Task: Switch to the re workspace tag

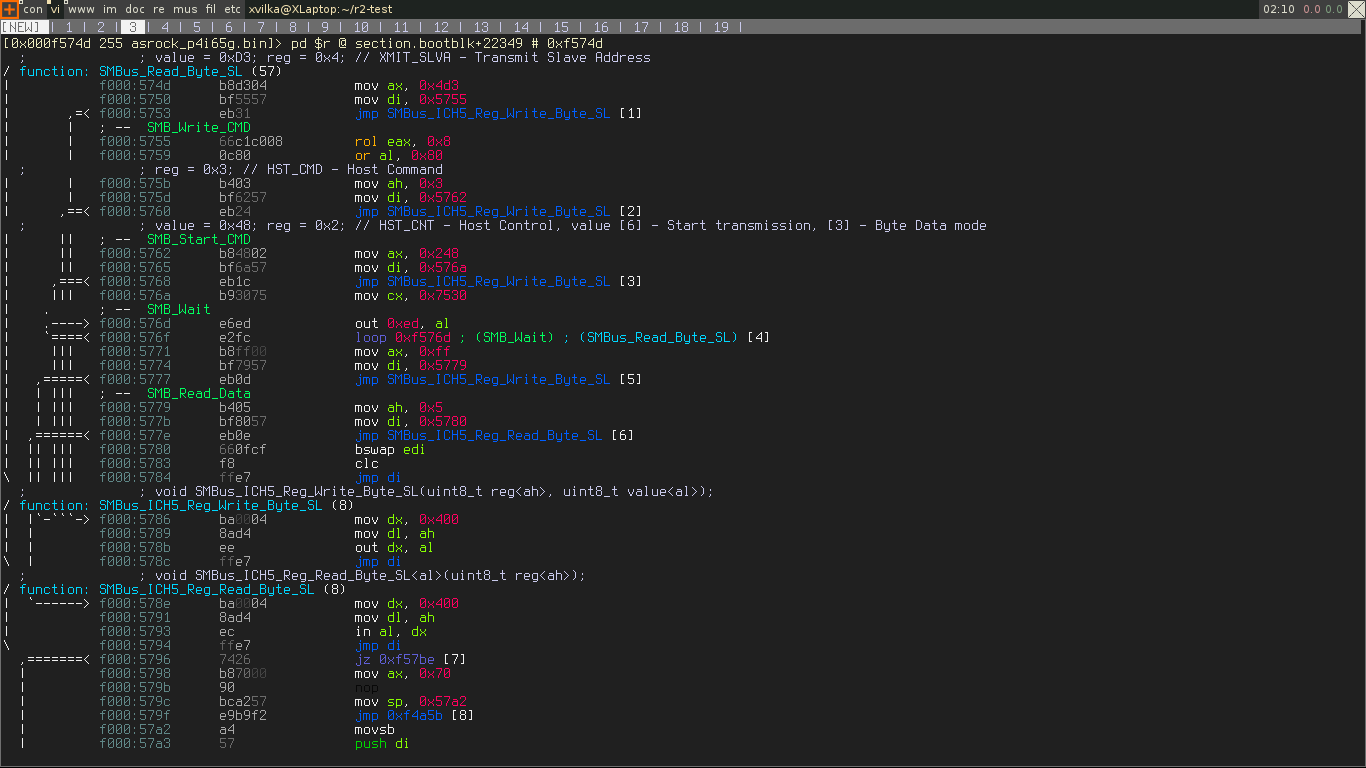Action: (159, 9)
